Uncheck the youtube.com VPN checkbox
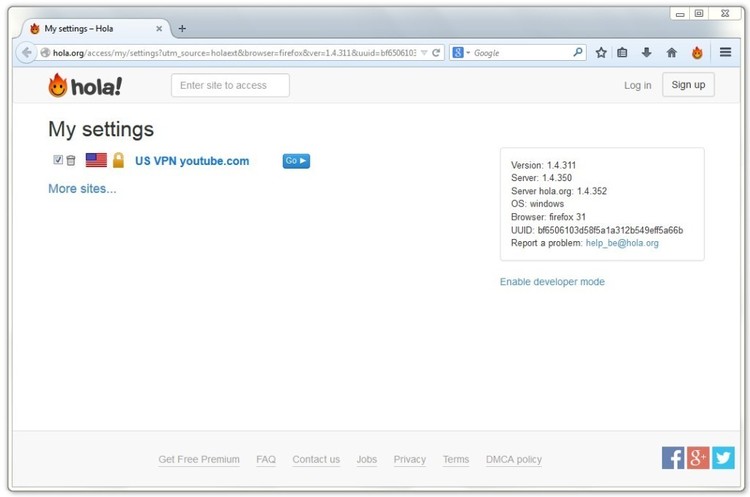Image resolution: width=750 pixels, height=497 pixels. [58, 160]
